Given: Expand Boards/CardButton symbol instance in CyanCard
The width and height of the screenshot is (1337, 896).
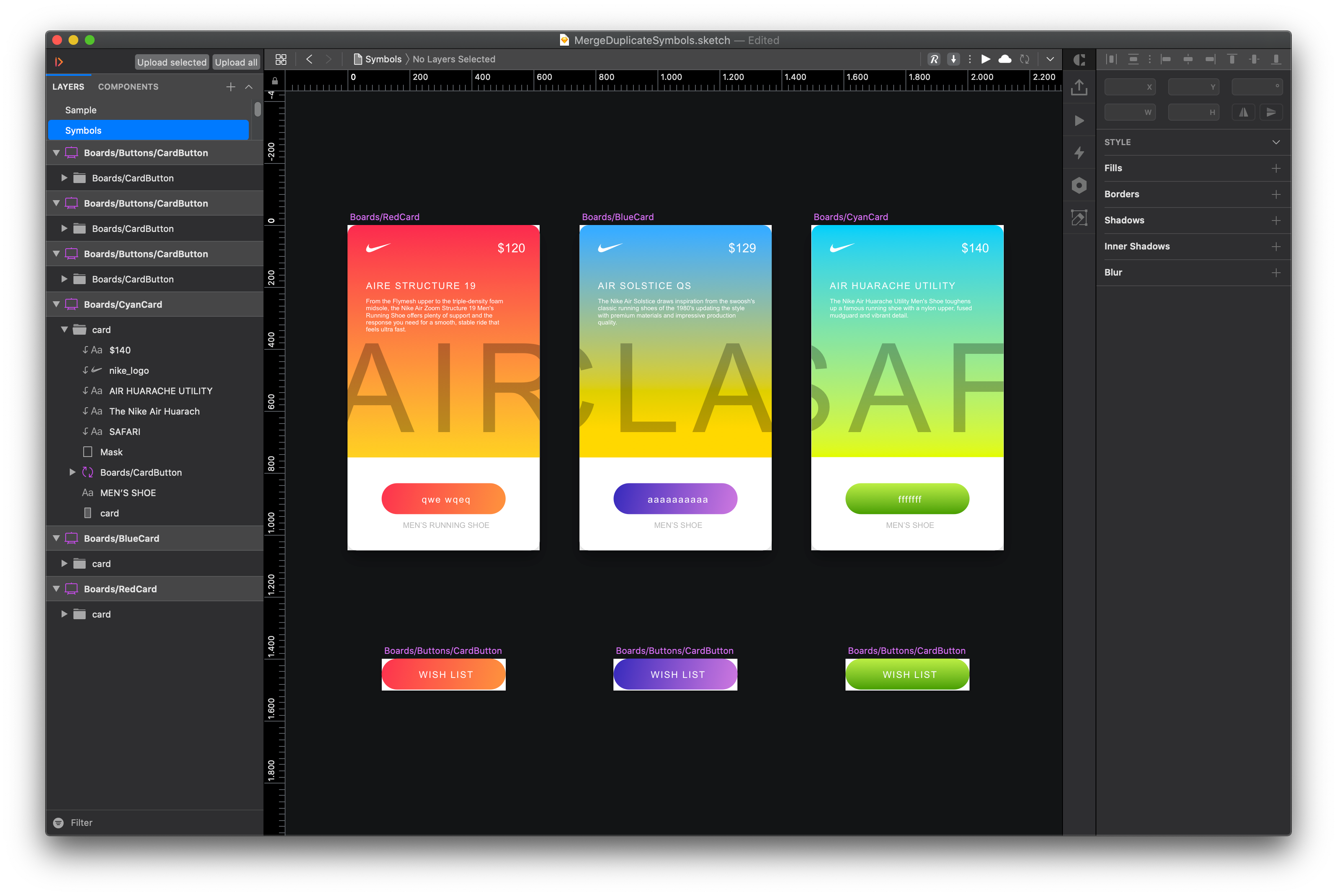Looking at the screenshot, I should [72, 472].
